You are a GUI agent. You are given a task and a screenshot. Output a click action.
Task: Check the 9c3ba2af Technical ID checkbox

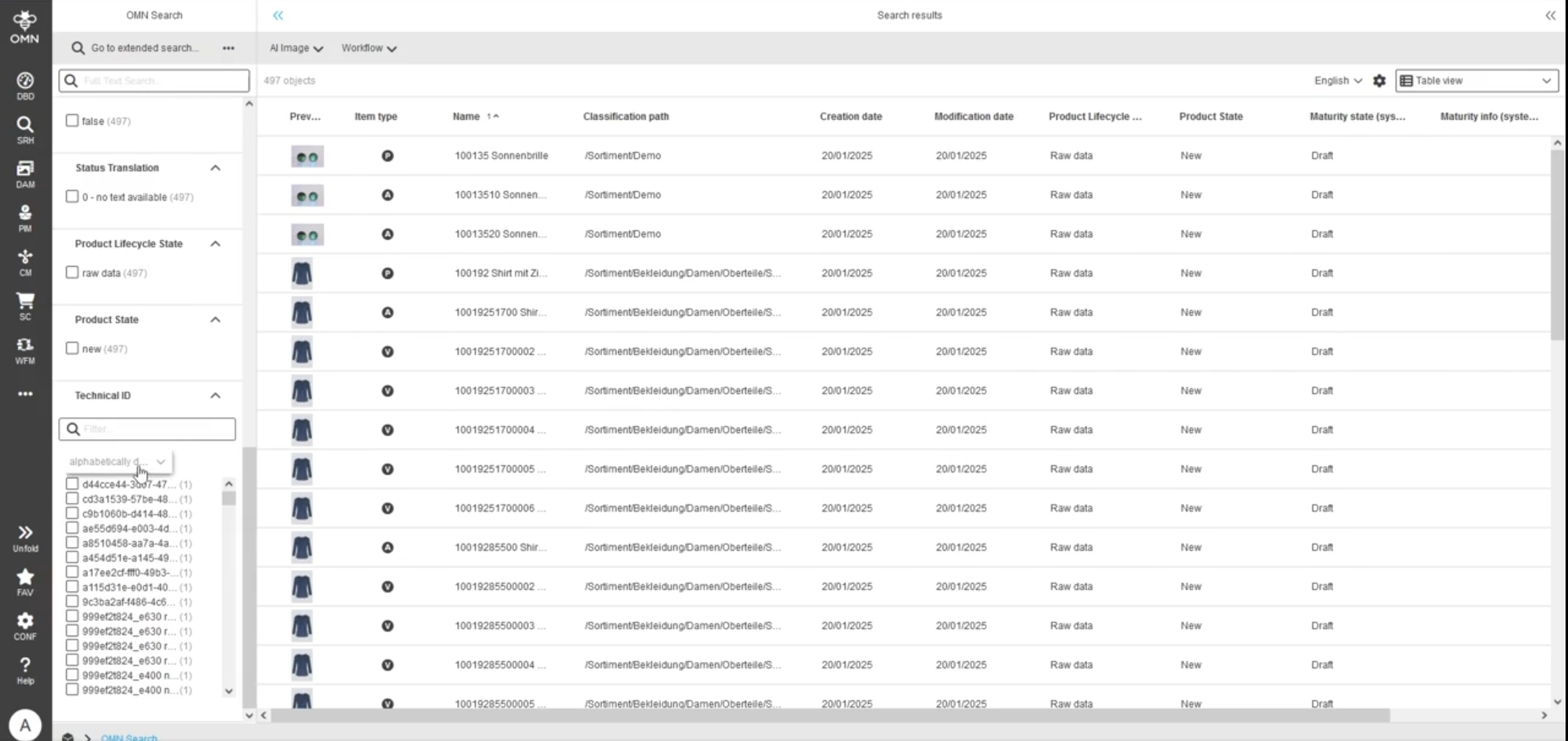pyautogui.click(x=72, y=601)
